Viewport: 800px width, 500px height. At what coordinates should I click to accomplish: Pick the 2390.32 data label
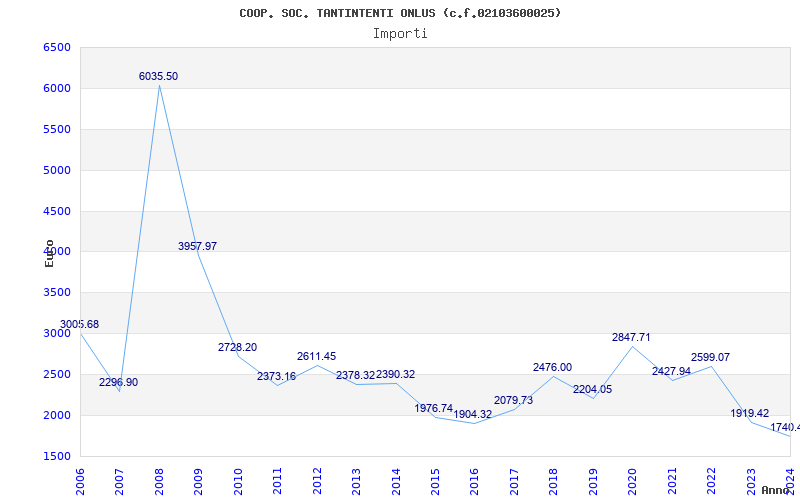tap(395, 374)
